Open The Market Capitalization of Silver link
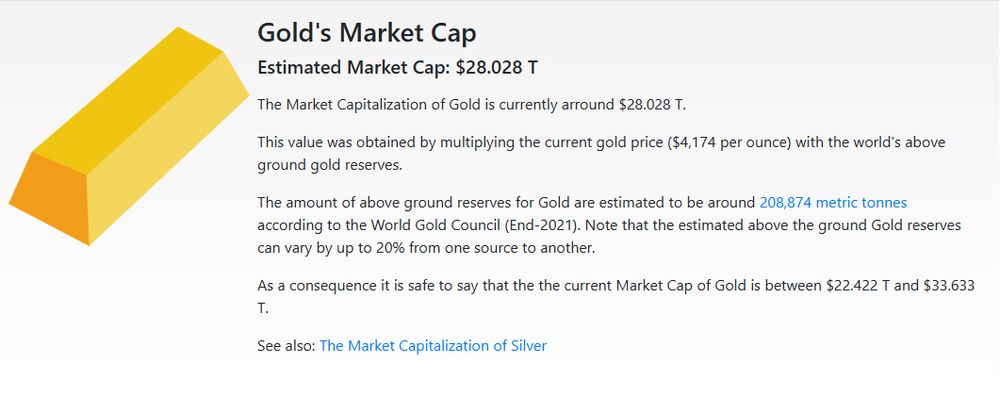Screen dimensions: 1000x415 tap(433, 346)
